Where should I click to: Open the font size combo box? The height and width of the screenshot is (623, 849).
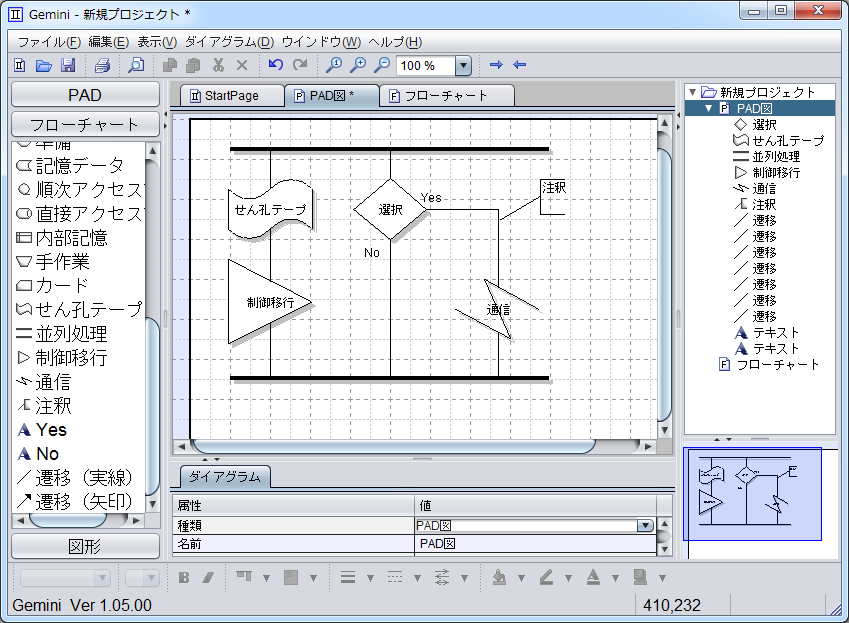point(142,578)
